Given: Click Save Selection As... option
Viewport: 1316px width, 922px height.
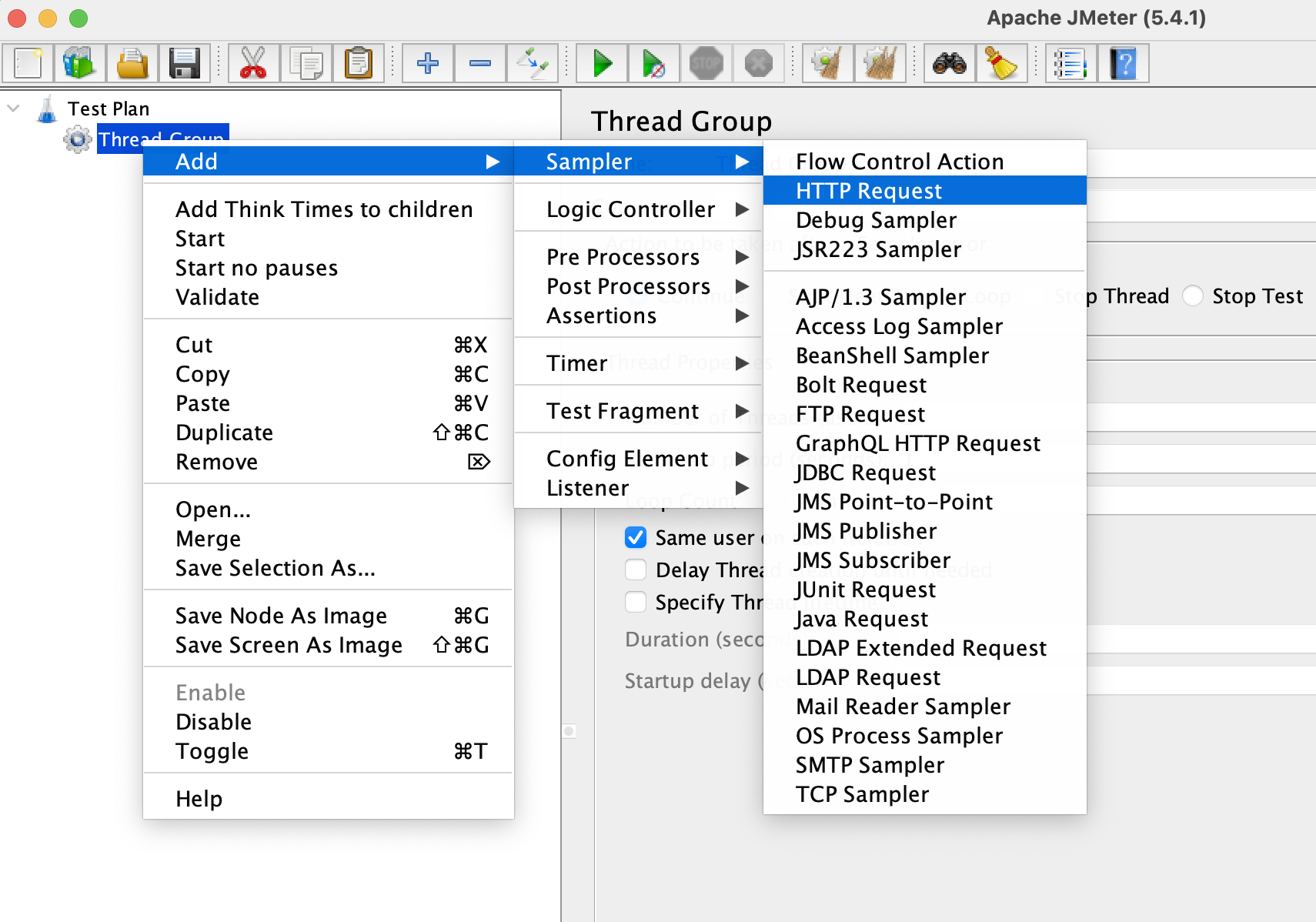Looking at the screenshot, I should [329, 568].
